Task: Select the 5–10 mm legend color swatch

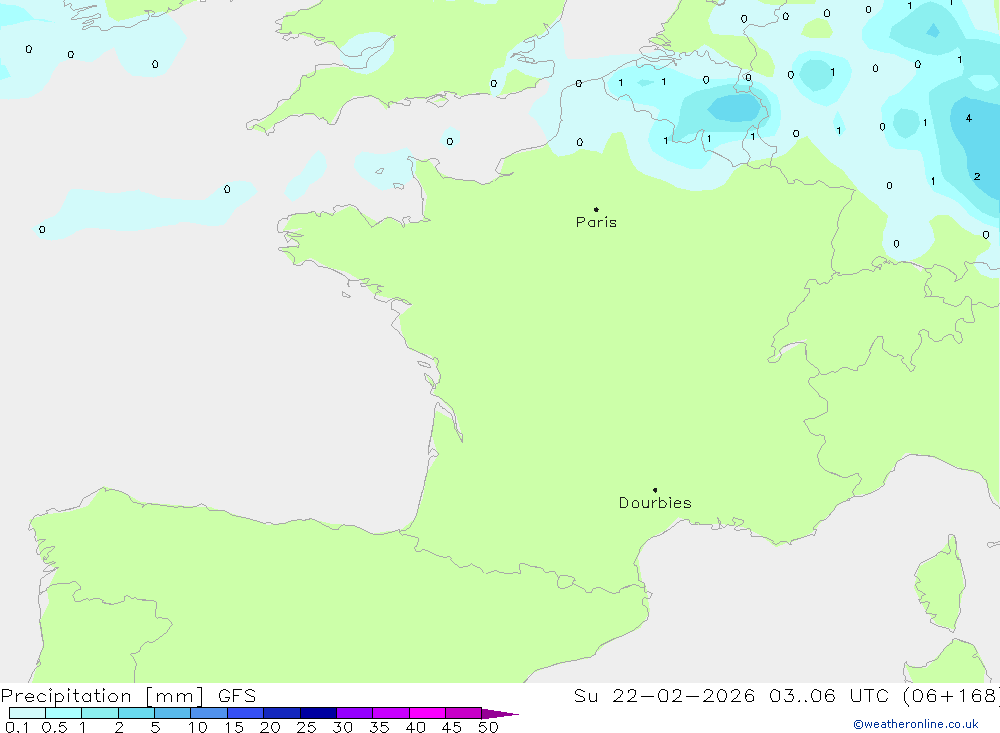Action: tap(173, 713)
